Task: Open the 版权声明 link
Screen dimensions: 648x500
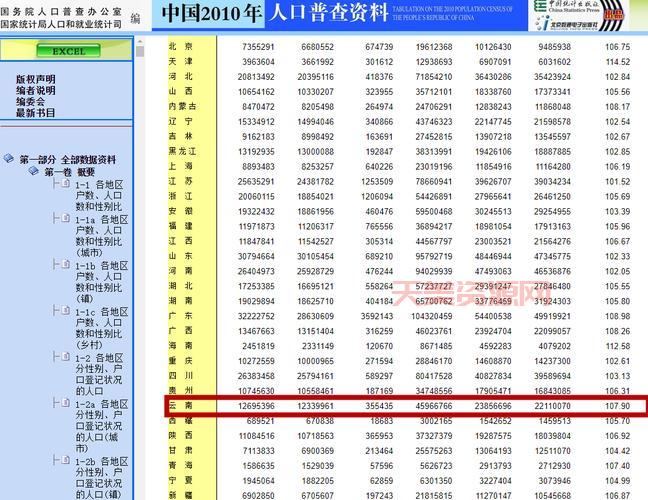Action: coord(36,79)
